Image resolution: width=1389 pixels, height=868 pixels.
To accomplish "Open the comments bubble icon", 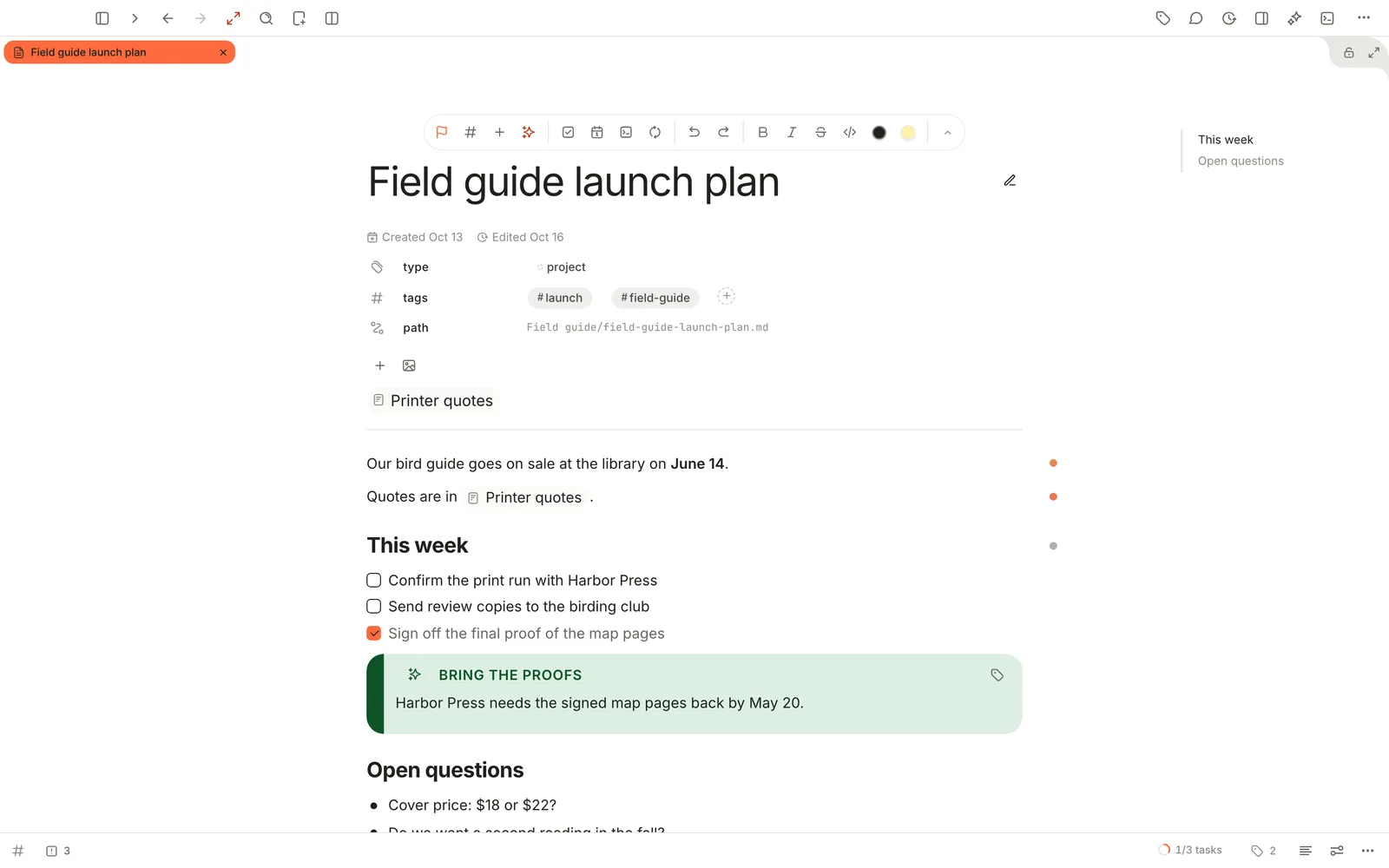I will 1196,18.
